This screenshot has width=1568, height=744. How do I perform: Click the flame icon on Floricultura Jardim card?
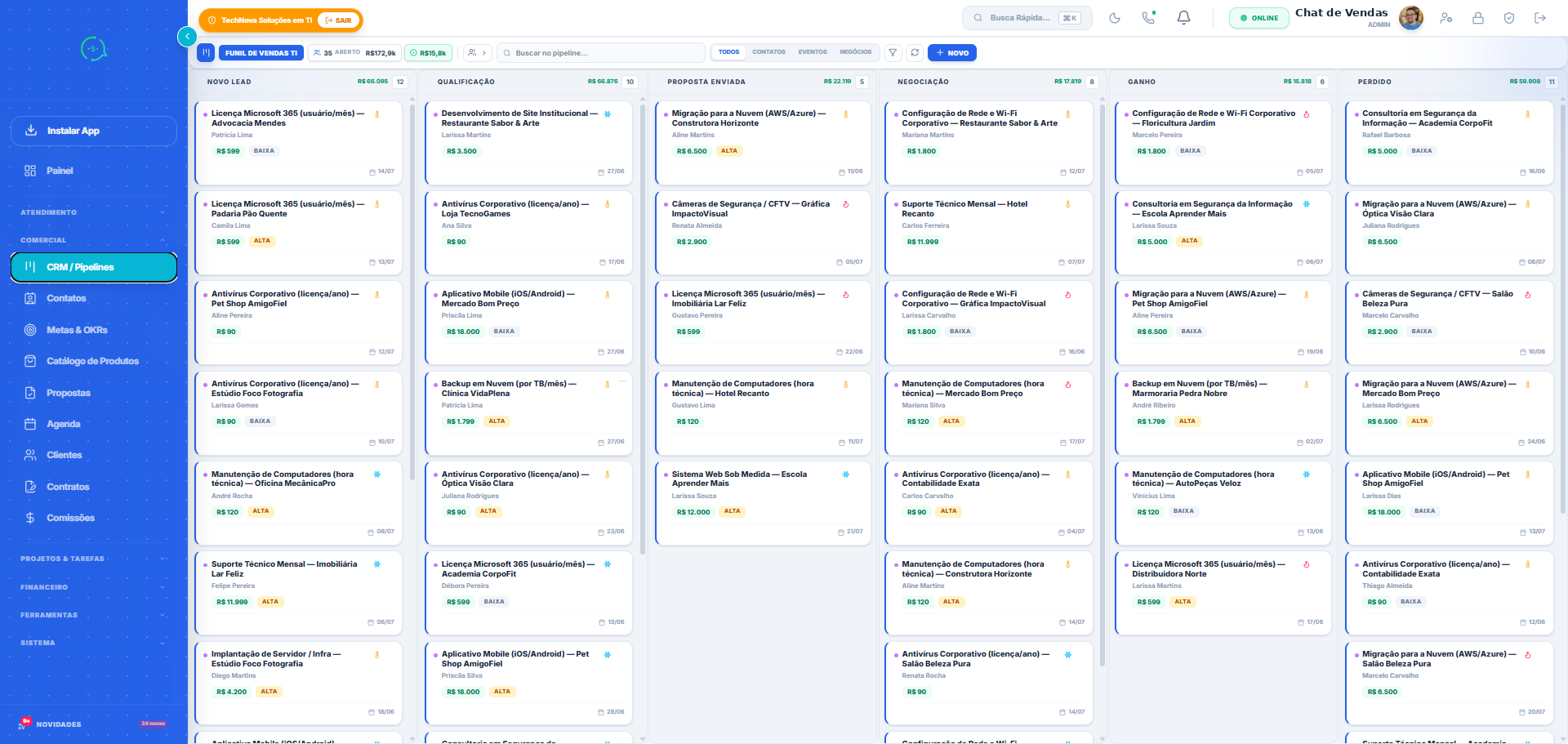[1306, 114]
